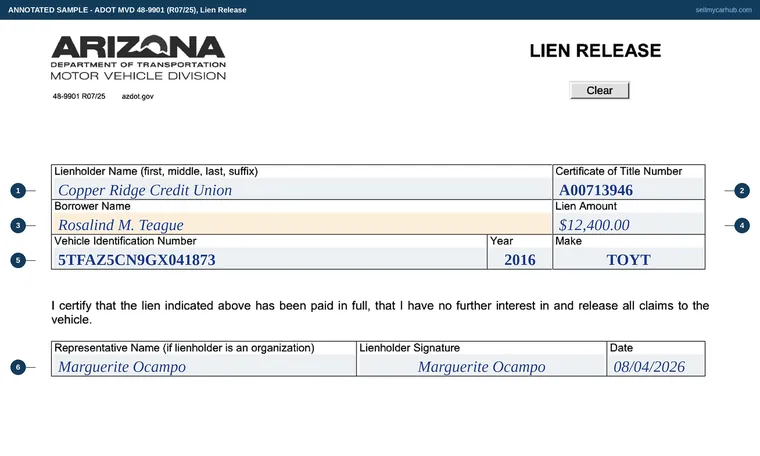Click the Clear button
Image resolution: width=760 pixels, height=456 pixels.
[600, 91]
